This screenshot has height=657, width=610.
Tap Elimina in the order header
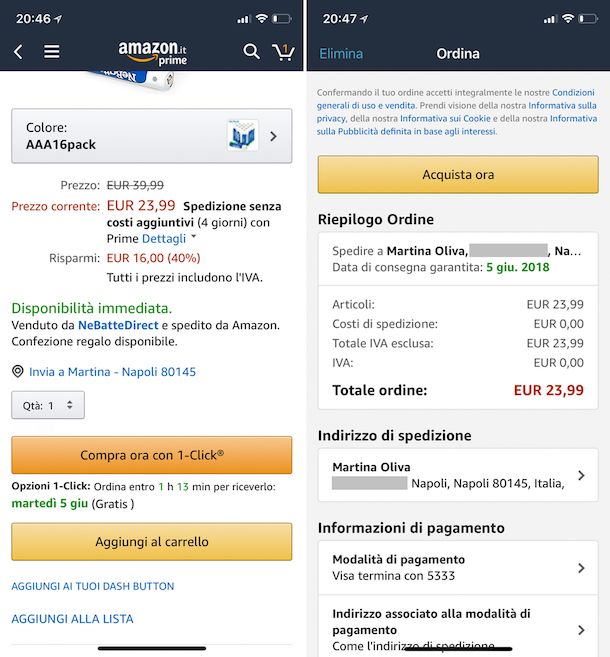pos(341,54)
